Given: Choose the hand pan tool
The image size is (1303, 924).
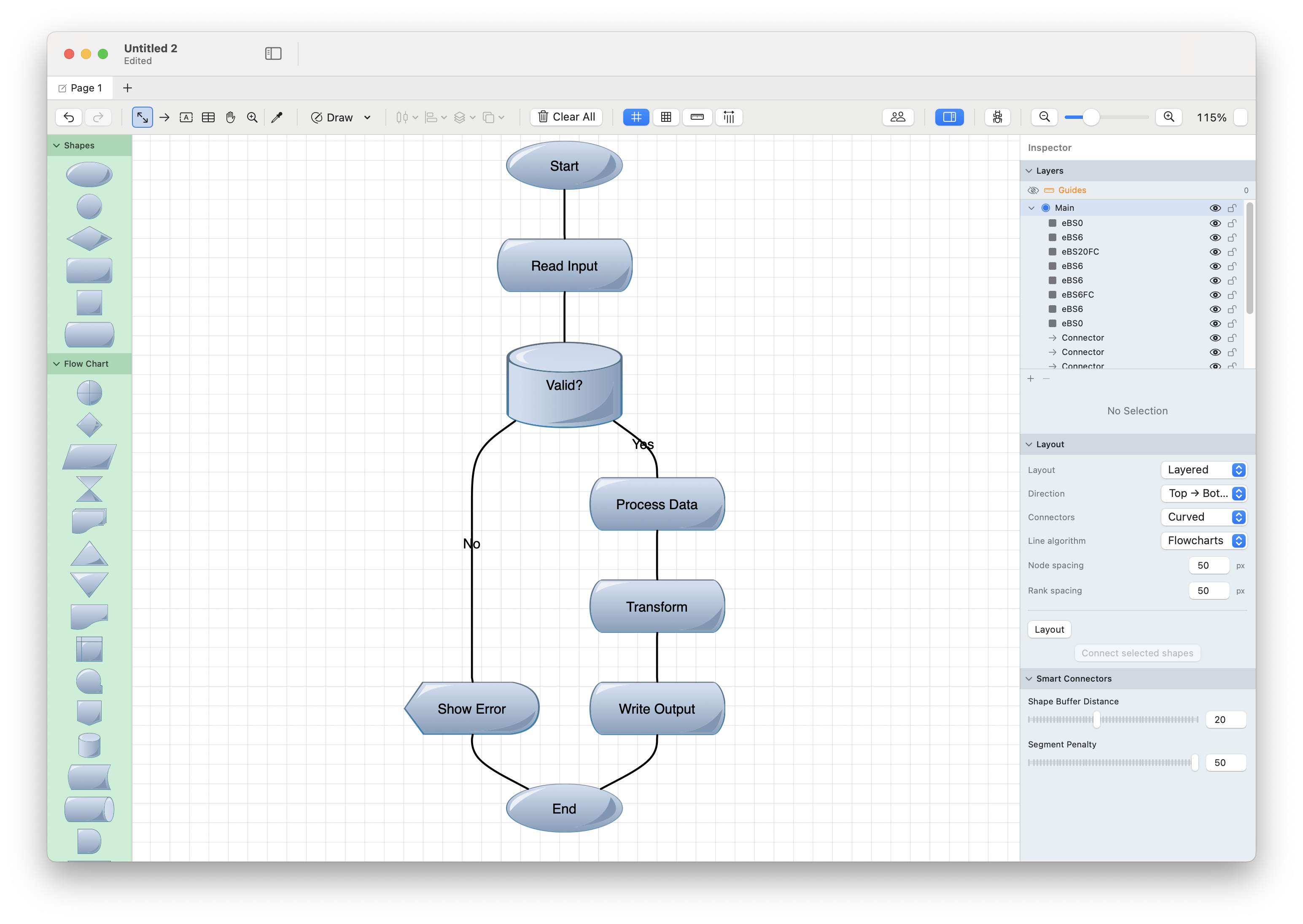Looking at the screenshot, I should pyautogui.click(x=230, y=117).
